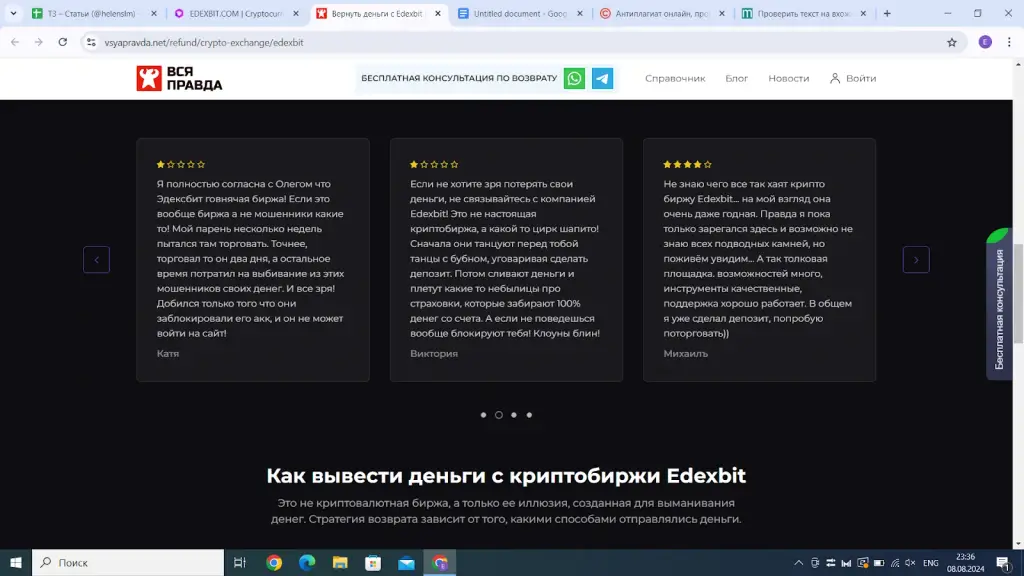The width and height of the screenshot is (1024, 576).
Task: Expand the tab search dropdown
Action: pos(13,13)
